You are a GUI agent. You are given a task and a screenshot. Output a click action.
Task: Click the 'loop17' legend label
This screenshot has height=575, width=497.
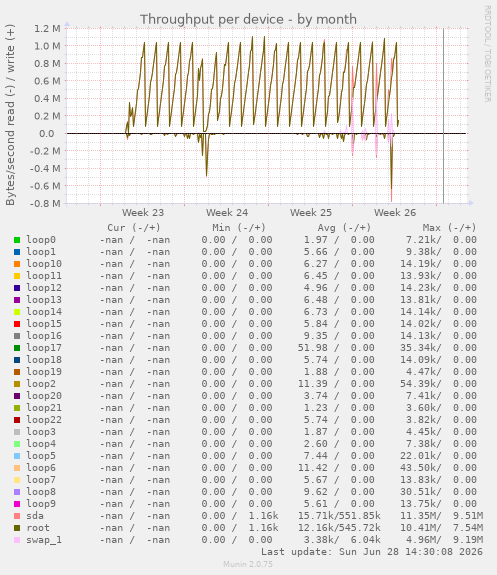click(44, 348)
